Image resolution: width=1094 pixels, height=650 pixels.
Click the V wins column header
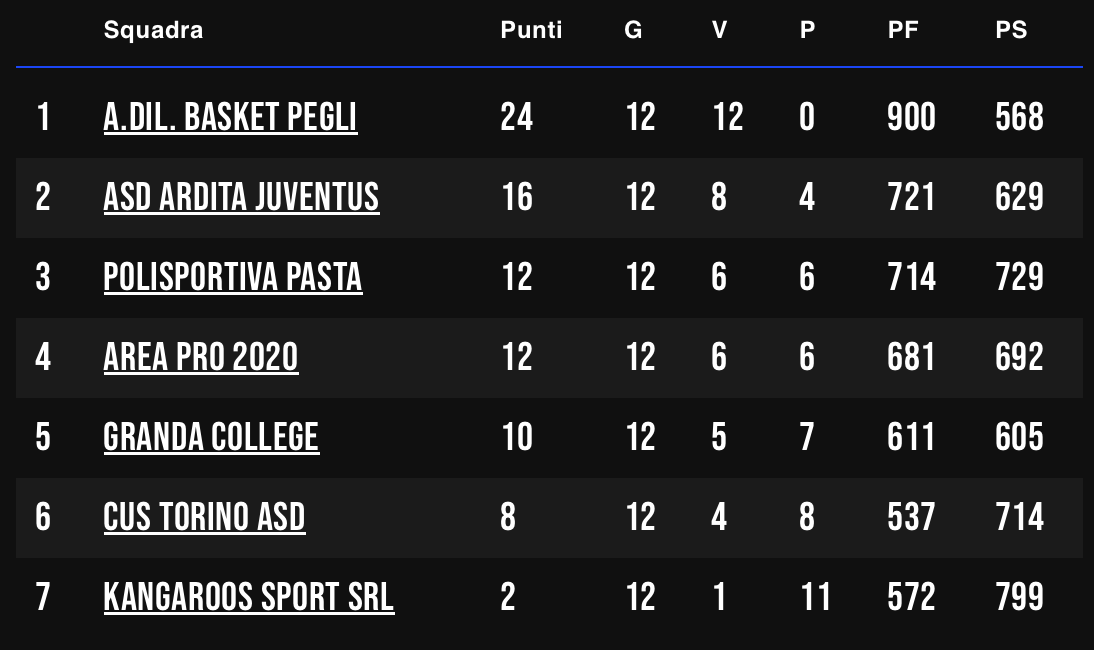[719, 30]
